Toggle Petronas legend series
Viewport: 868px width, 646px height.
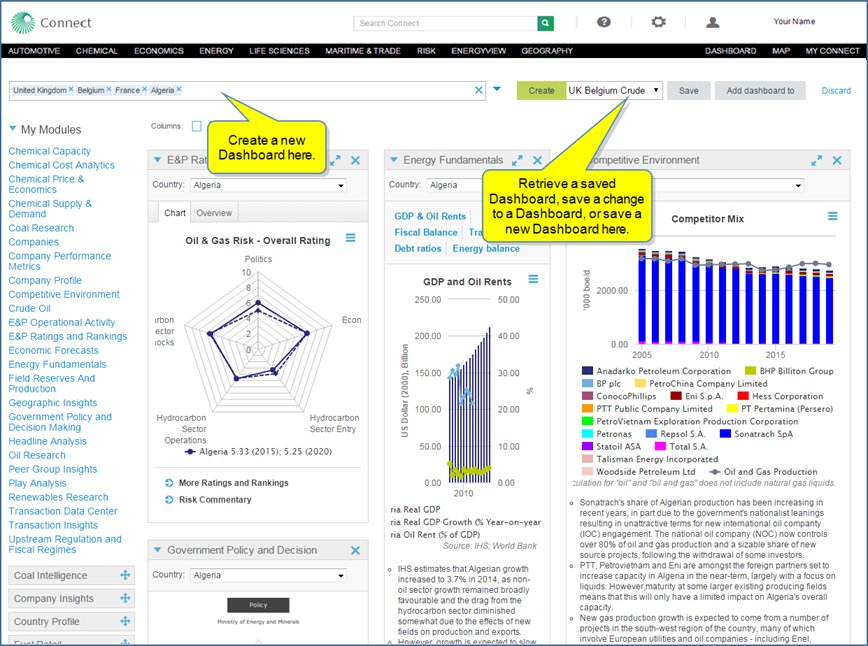[x=607, y=434]
